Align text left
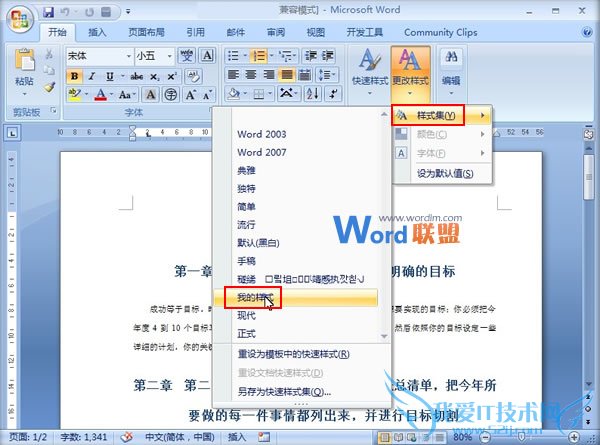Screen dimensions: 600x445 click(x=233, y=74)
